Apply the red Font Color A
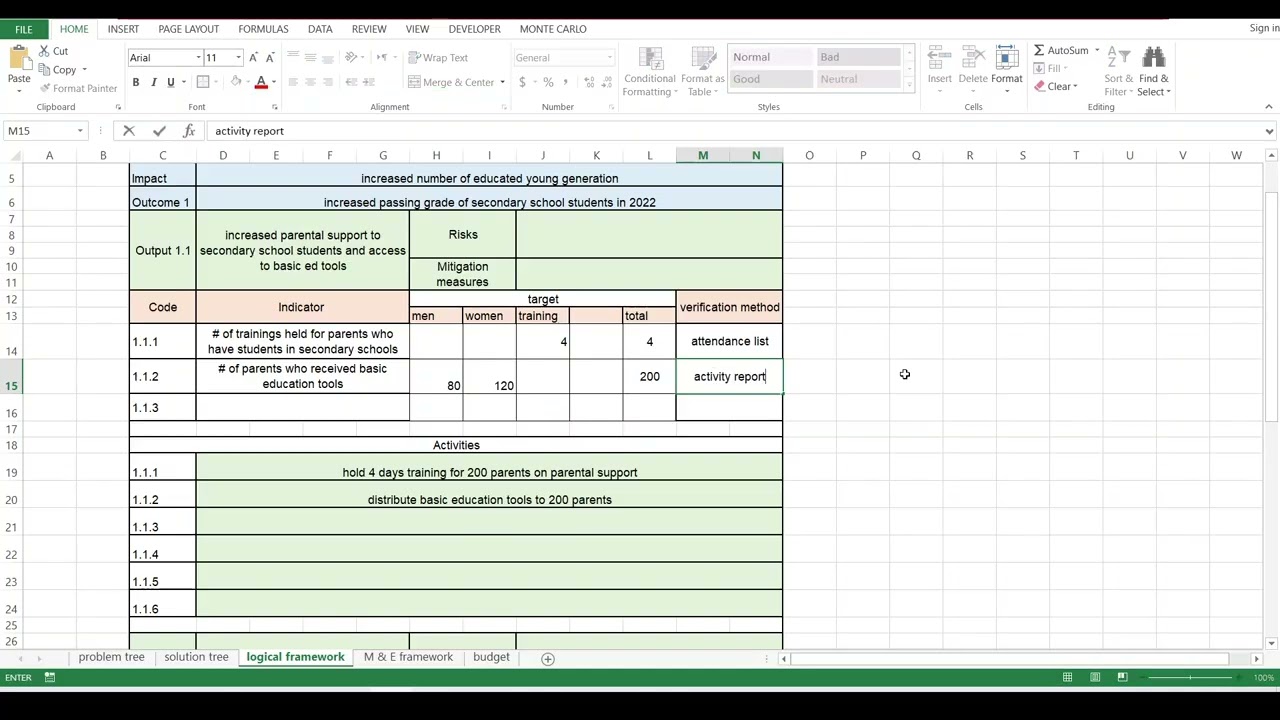 click(x=261, y=82)
